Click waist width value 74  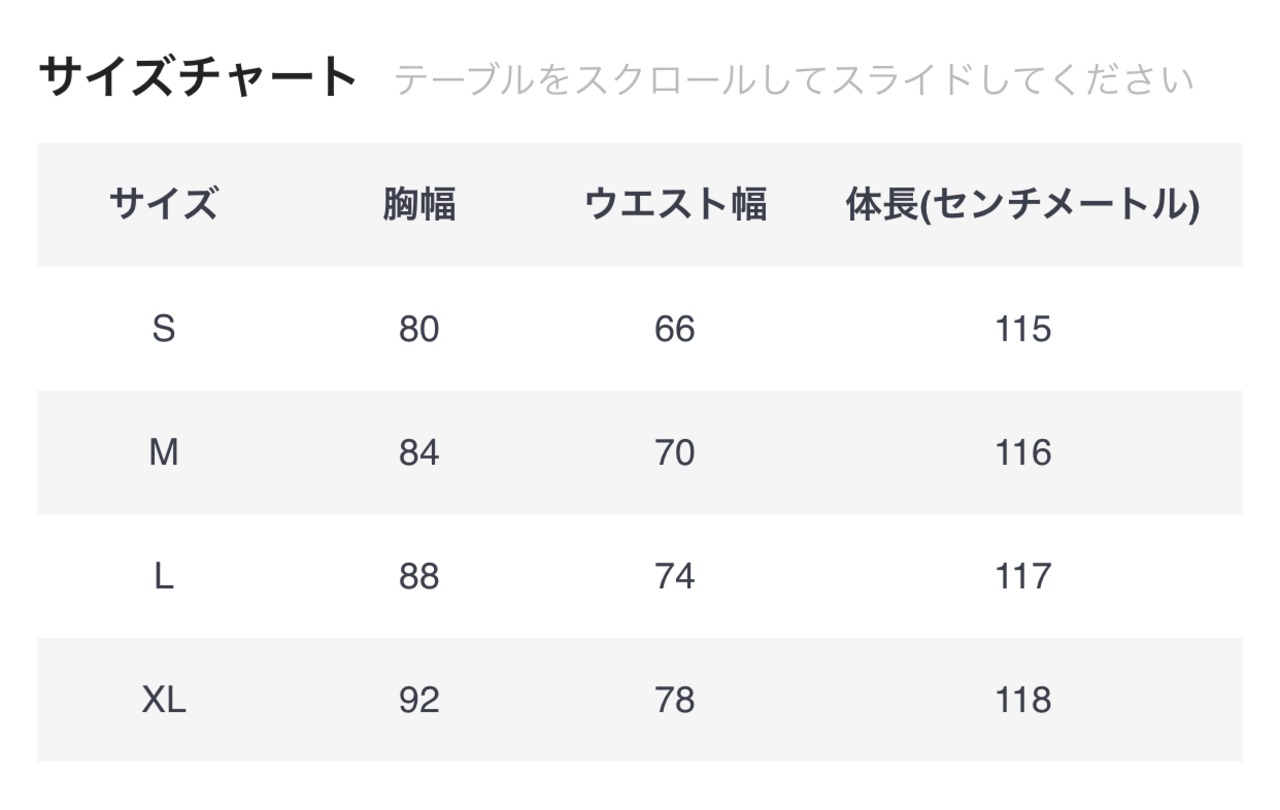pos(675,577)
